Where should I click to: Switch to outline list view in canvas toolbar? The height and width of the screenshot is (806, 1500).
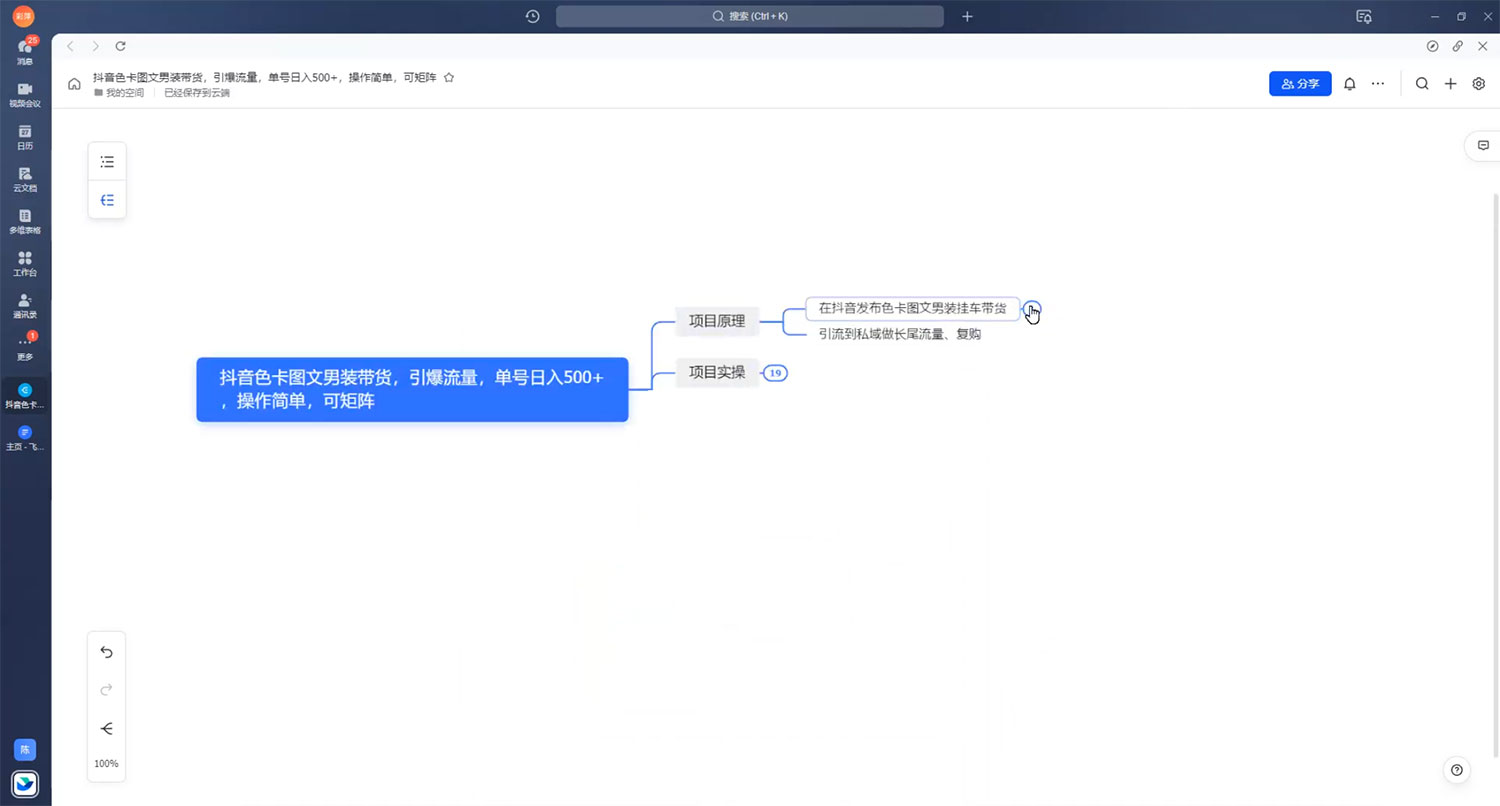107,161
